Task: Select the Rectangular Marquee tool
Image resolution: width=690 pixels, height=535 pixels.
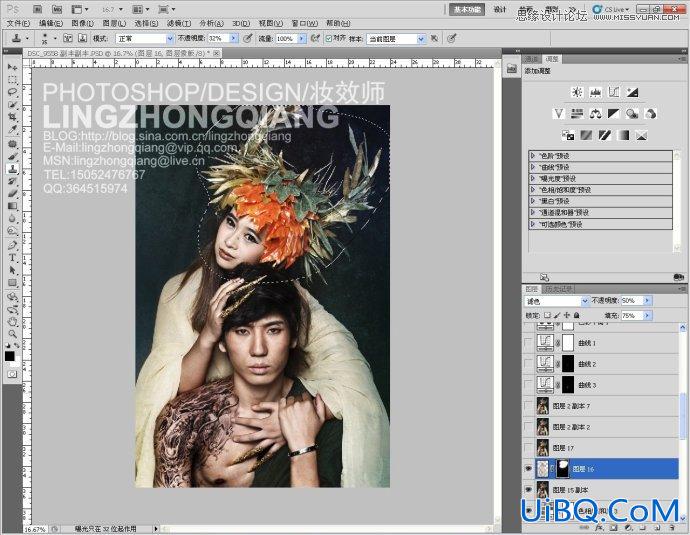Action: pyautogui.click(x=12, y=80)
